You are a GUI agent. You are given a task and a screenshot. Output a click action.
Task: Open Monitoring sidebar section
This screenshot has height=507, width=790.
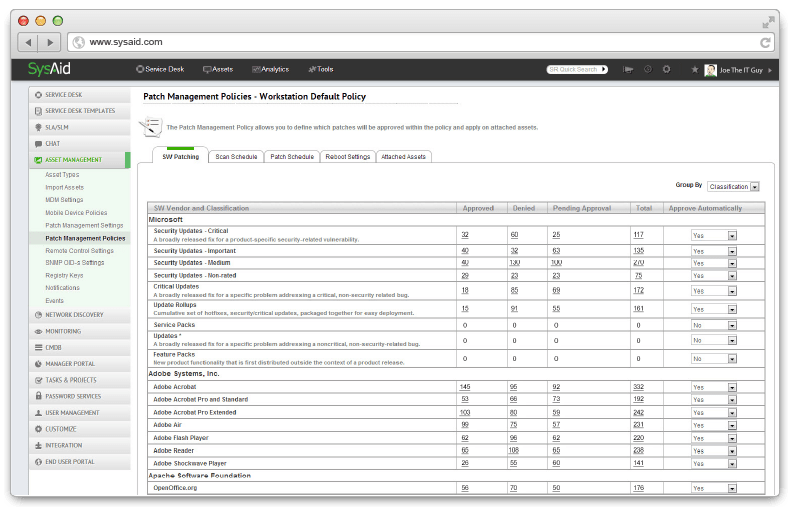click(x=80, y=332)
